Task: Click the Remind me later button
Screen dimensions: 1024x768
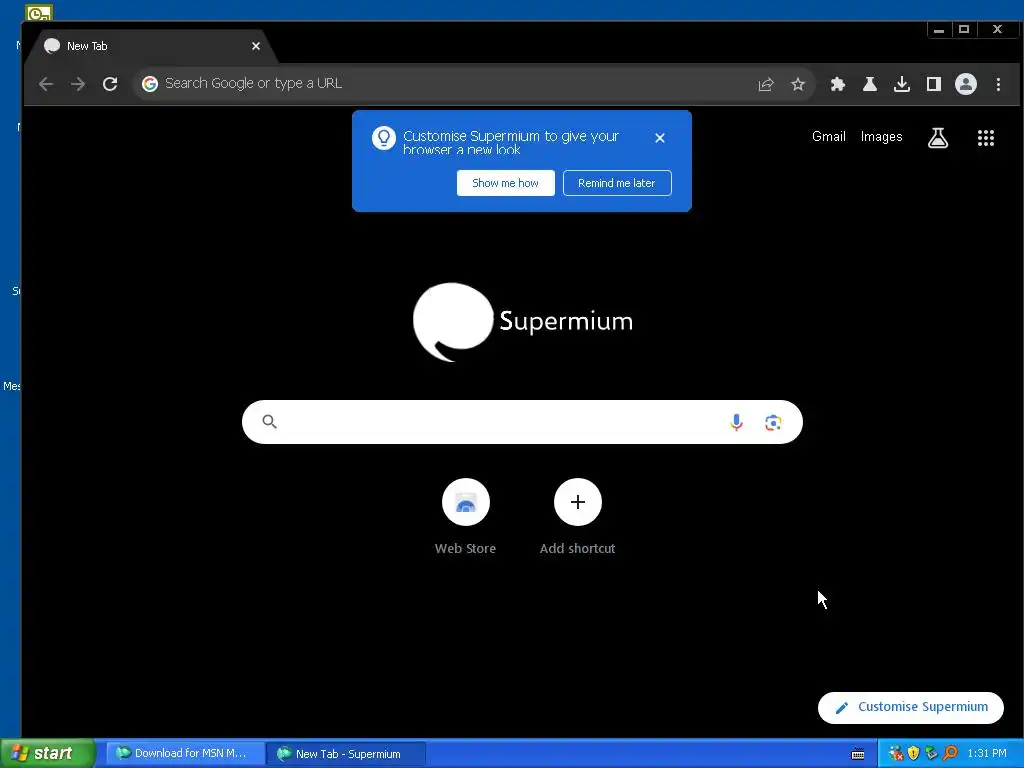Action: point(617,183)
